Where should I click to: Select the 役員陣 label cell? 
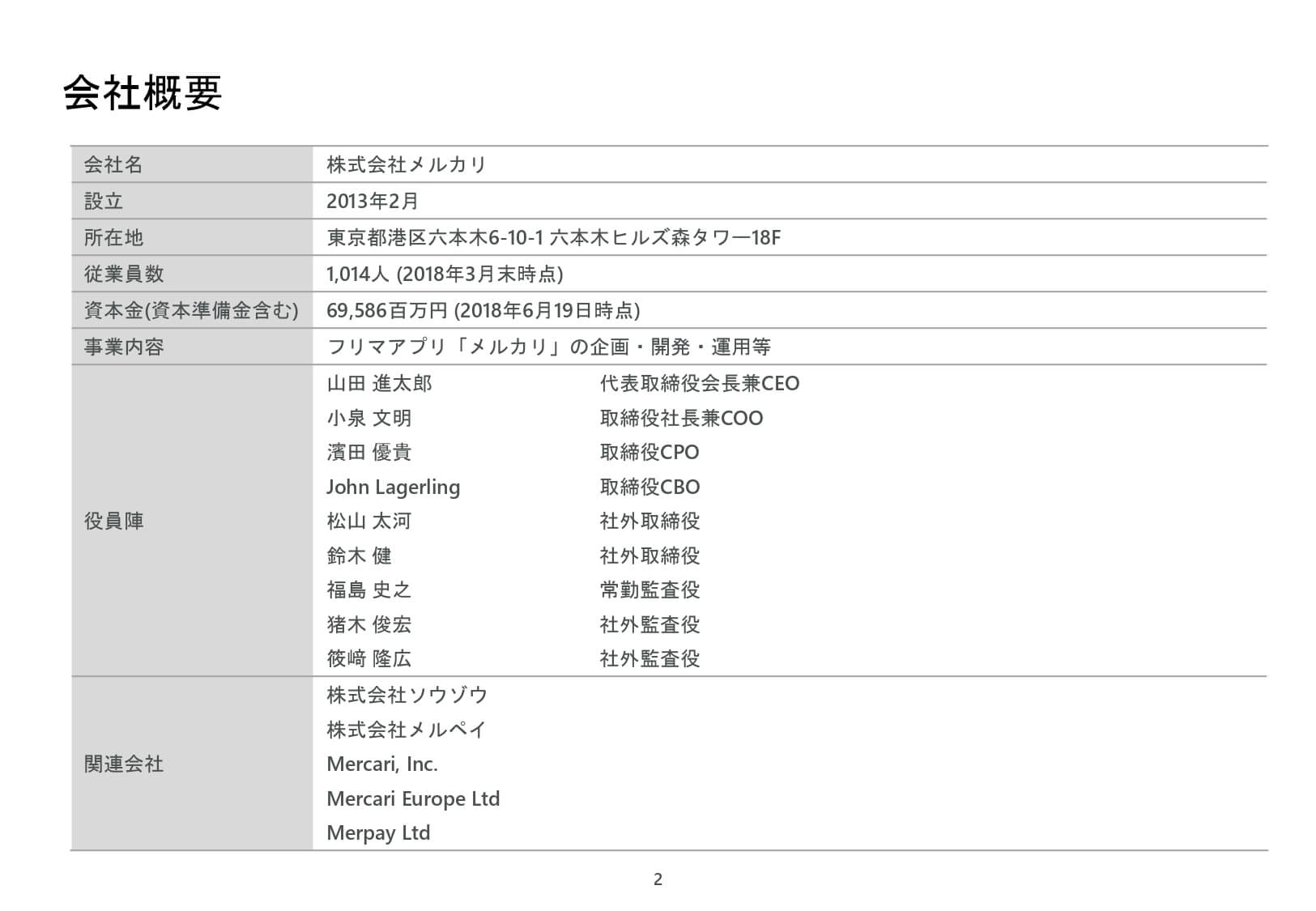point(192,521)
